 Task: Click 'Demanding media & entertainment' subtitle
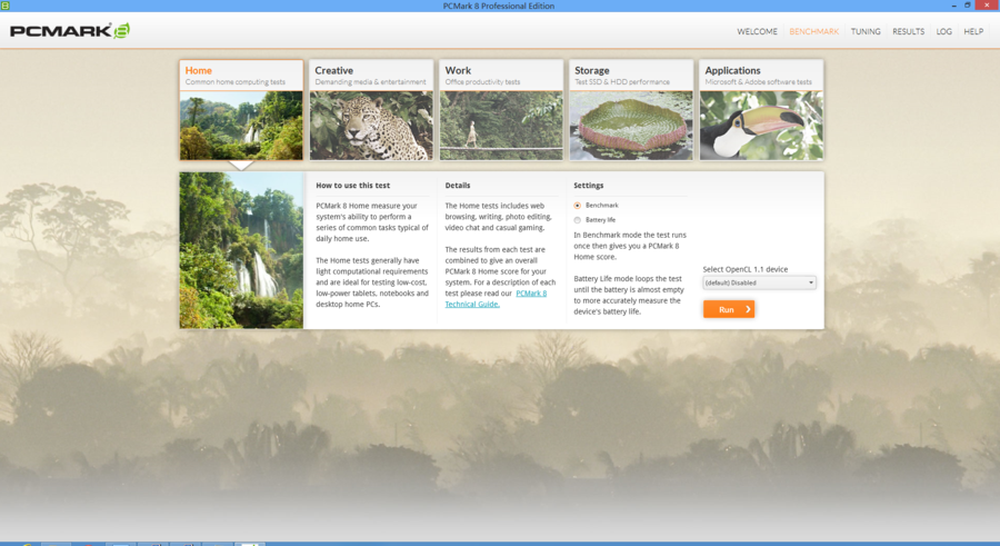click(x=371, y=82)
